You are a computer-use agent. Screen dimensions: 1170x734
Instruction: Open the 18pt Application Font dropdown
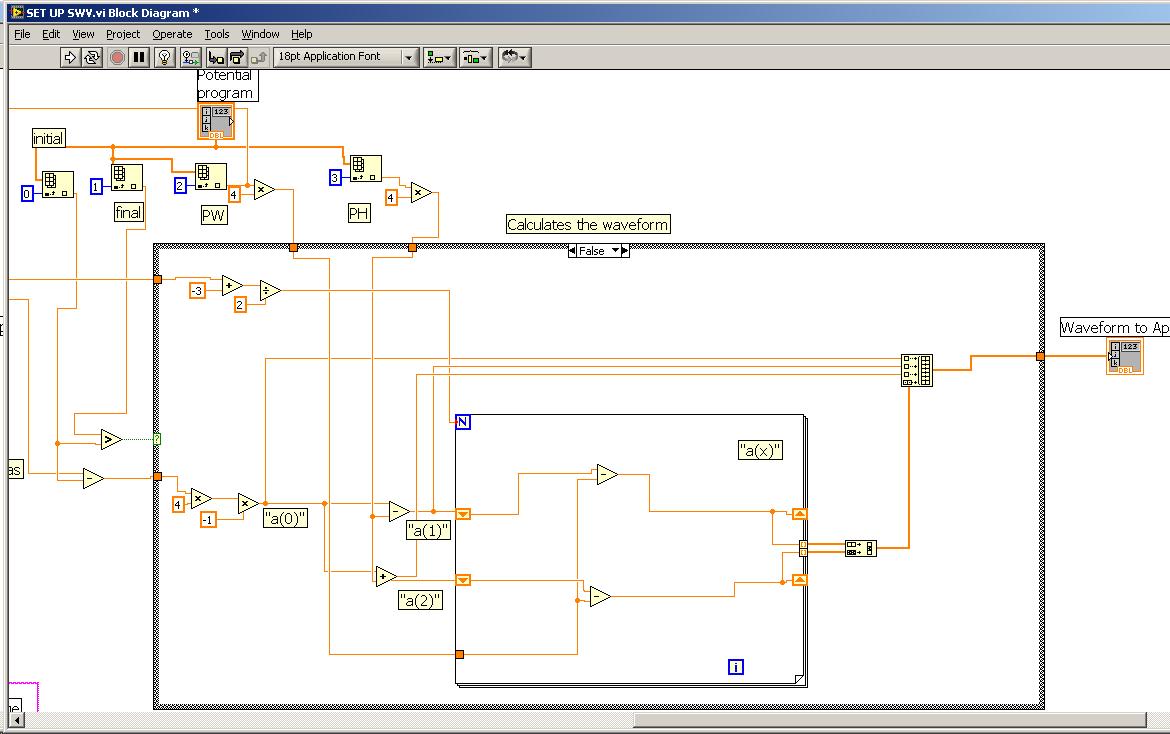(346, 57)
